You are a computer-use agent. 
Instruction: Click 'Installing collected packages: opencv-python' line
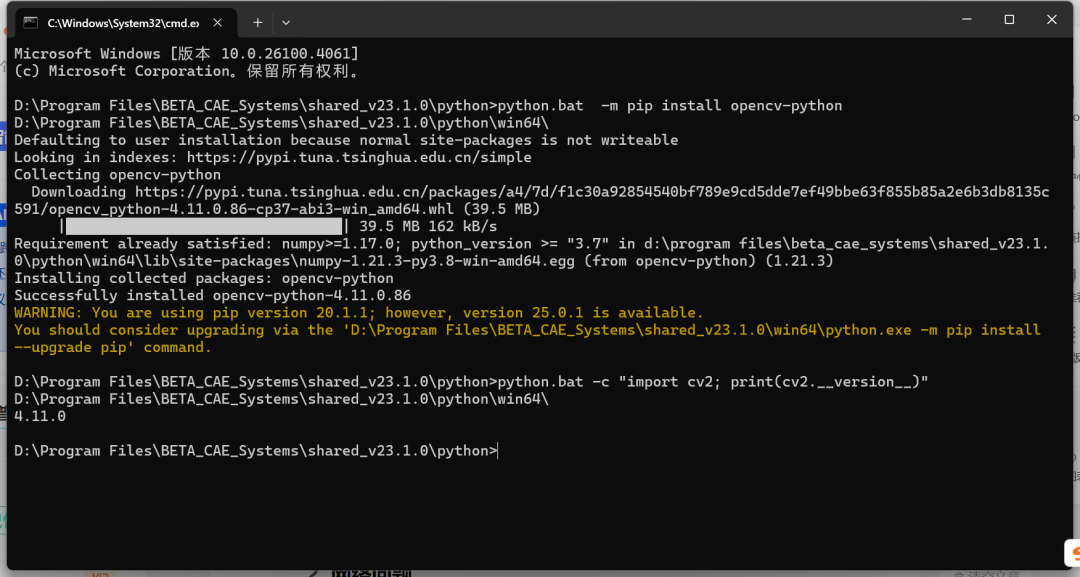tap(204, 278)
